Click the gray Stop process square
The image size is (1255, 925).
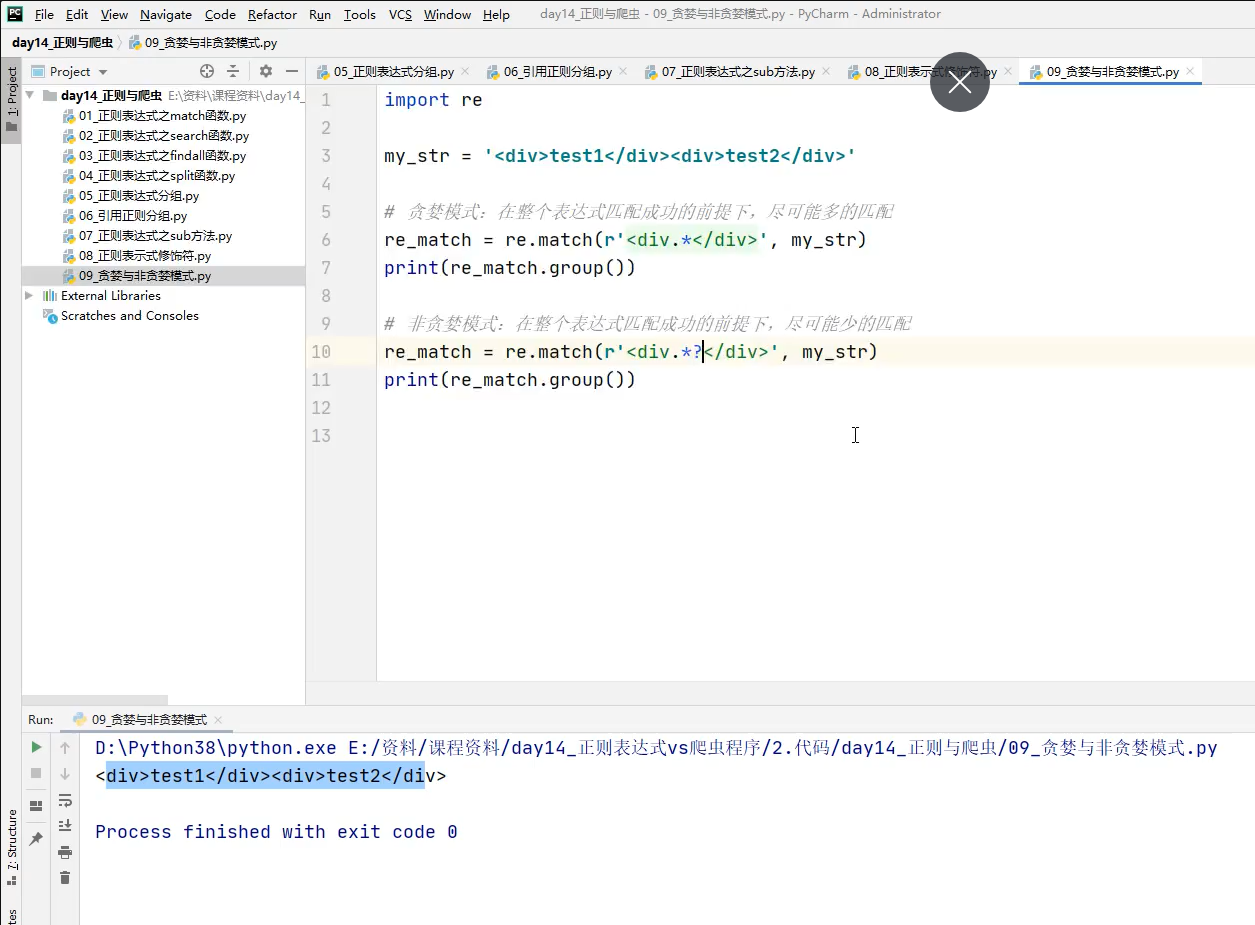[x=36, y=773]
